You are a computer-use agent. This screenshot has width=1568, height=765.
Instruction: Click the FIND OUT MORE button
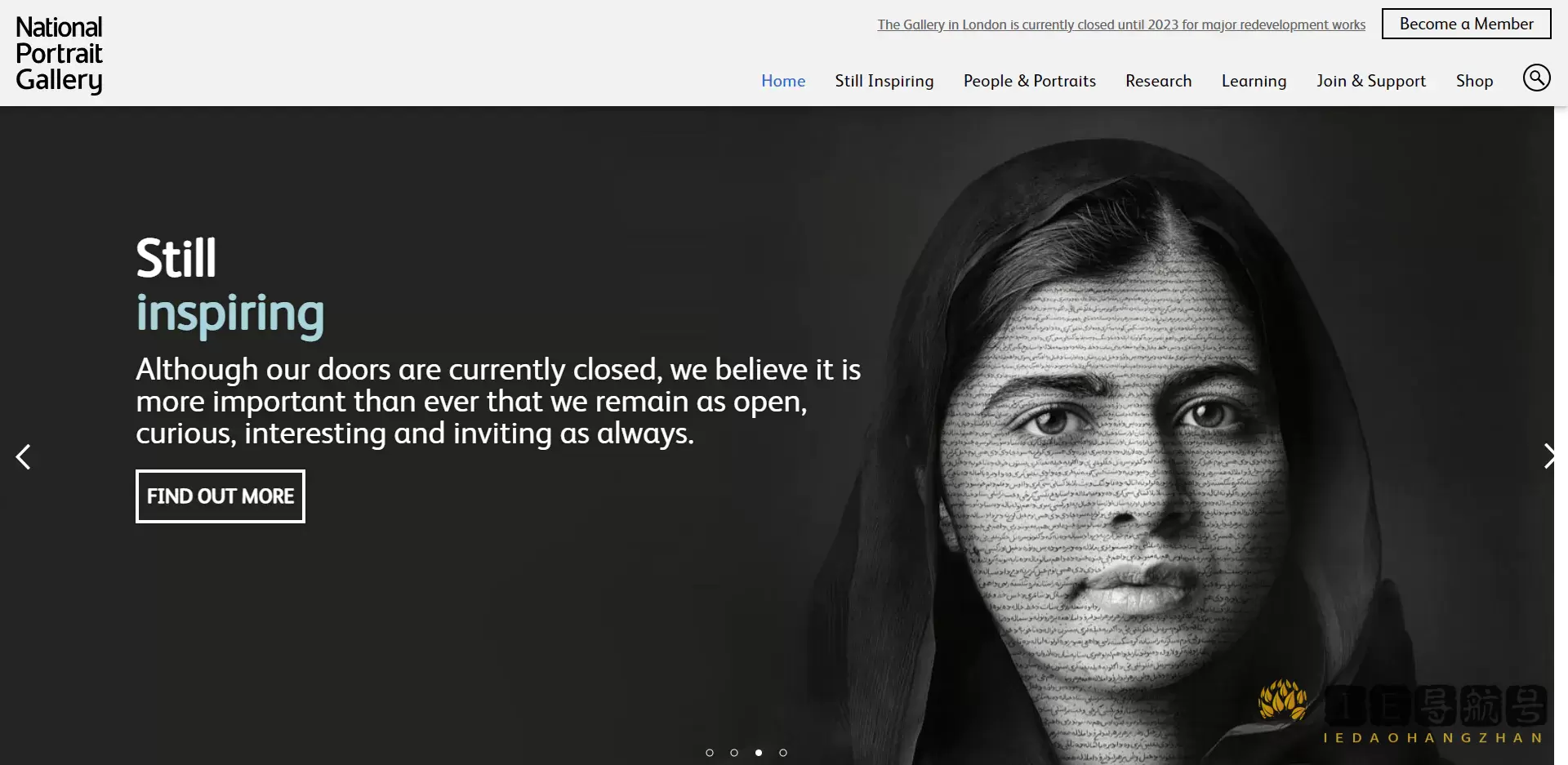pyautogui.click(x=220, y=496)
